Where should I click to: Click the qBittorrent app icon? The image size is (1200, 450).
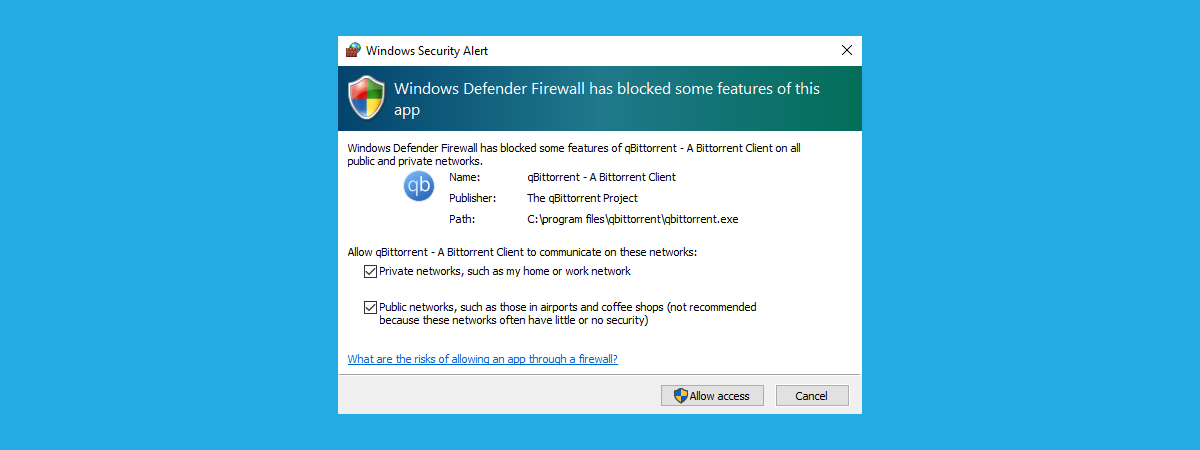click(x=419, y=186)
